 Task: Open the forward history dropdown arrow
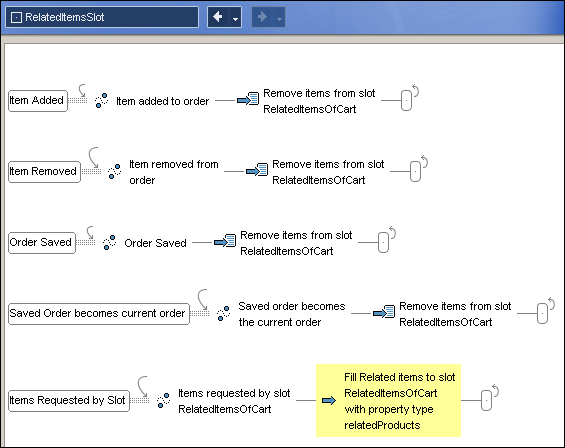tap(279, 18)
